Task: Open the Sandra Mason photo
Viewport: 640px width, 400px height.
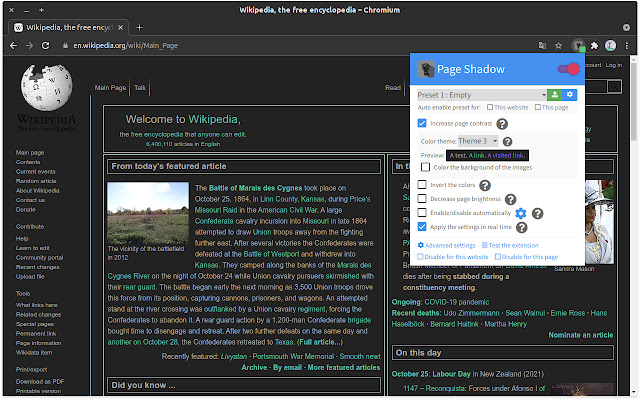Action: click(599, 222)
